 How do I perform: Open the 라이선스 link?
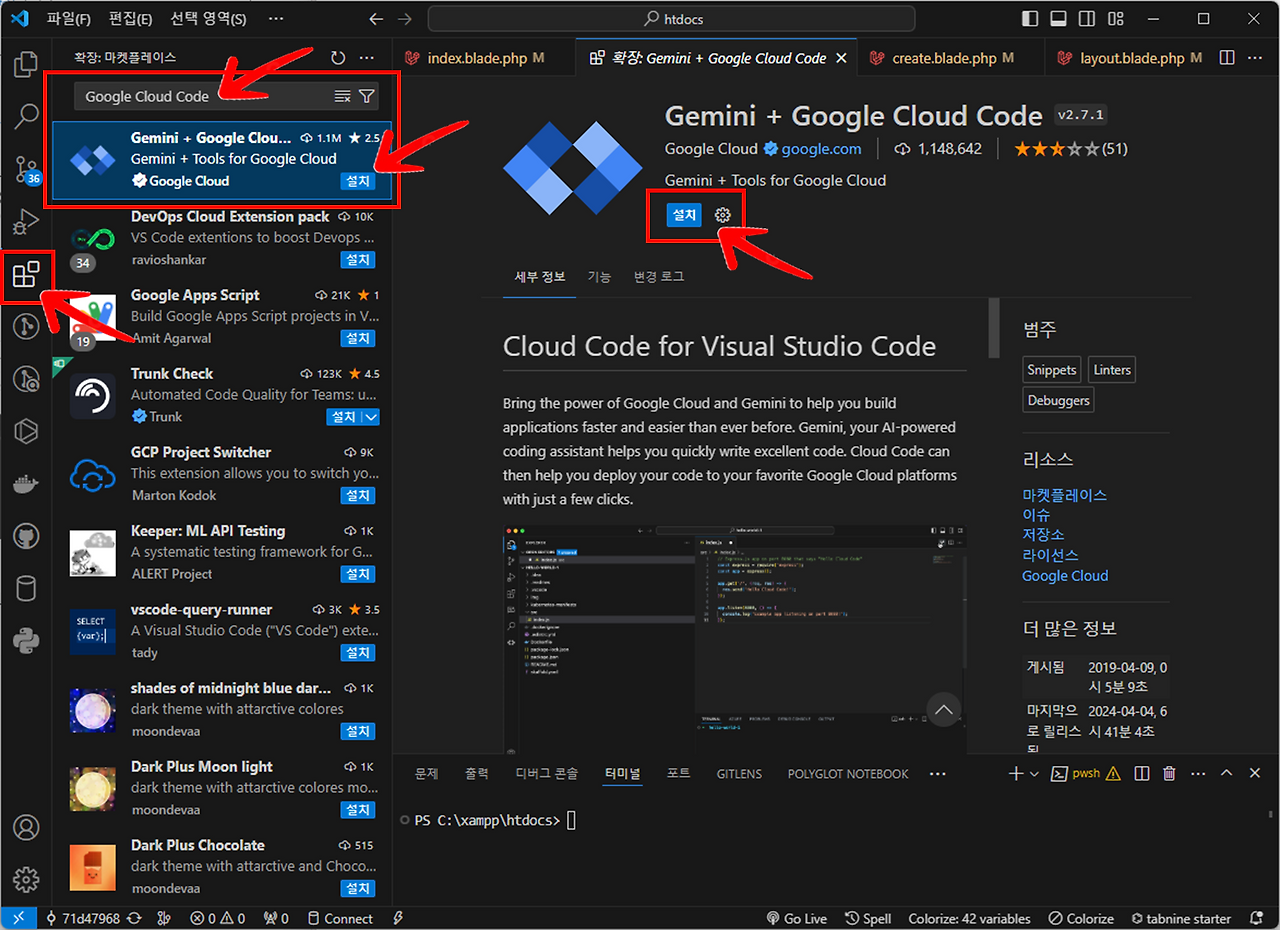coord(1051,554)
